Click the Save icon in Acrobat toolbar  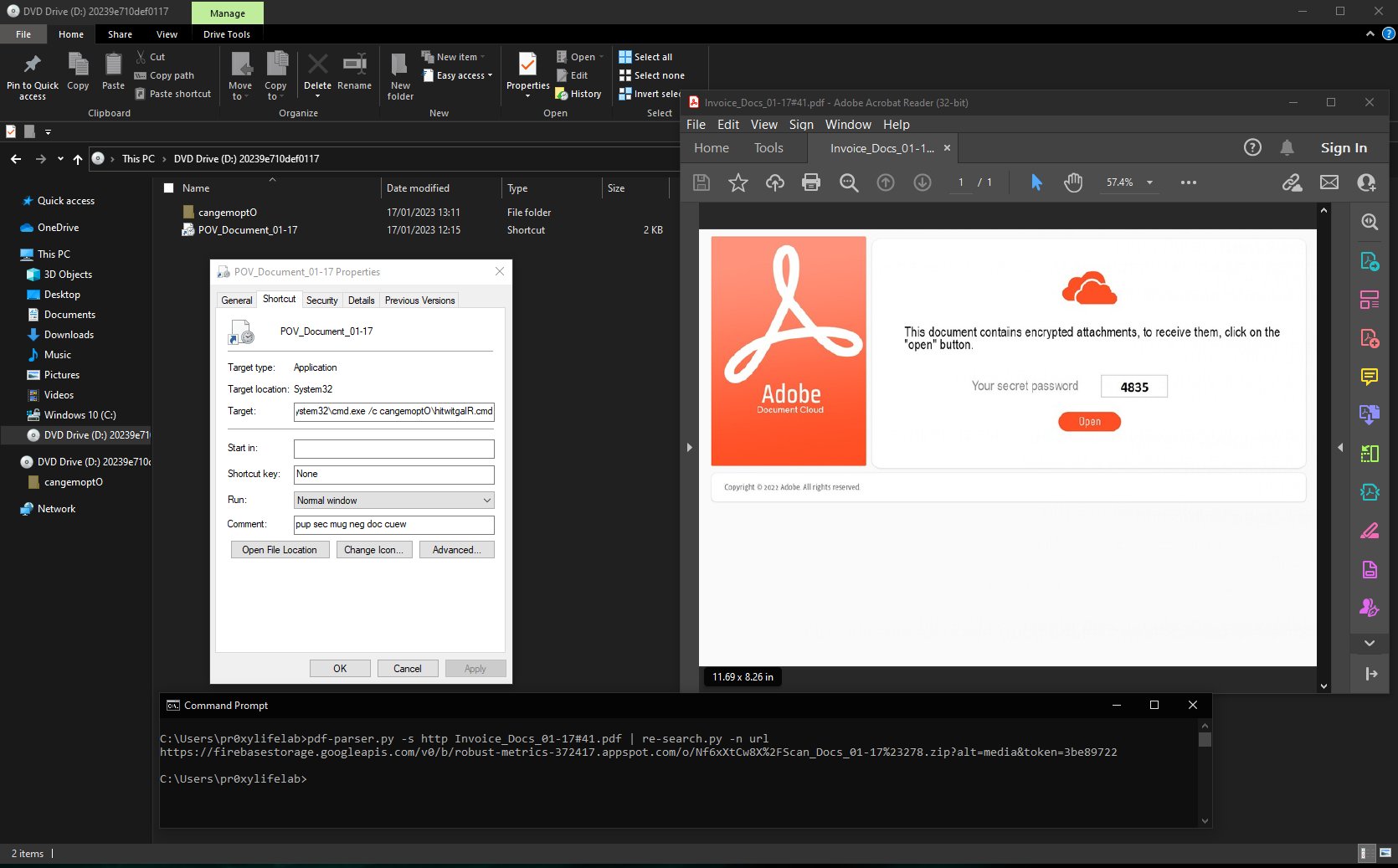coord(702,182)
